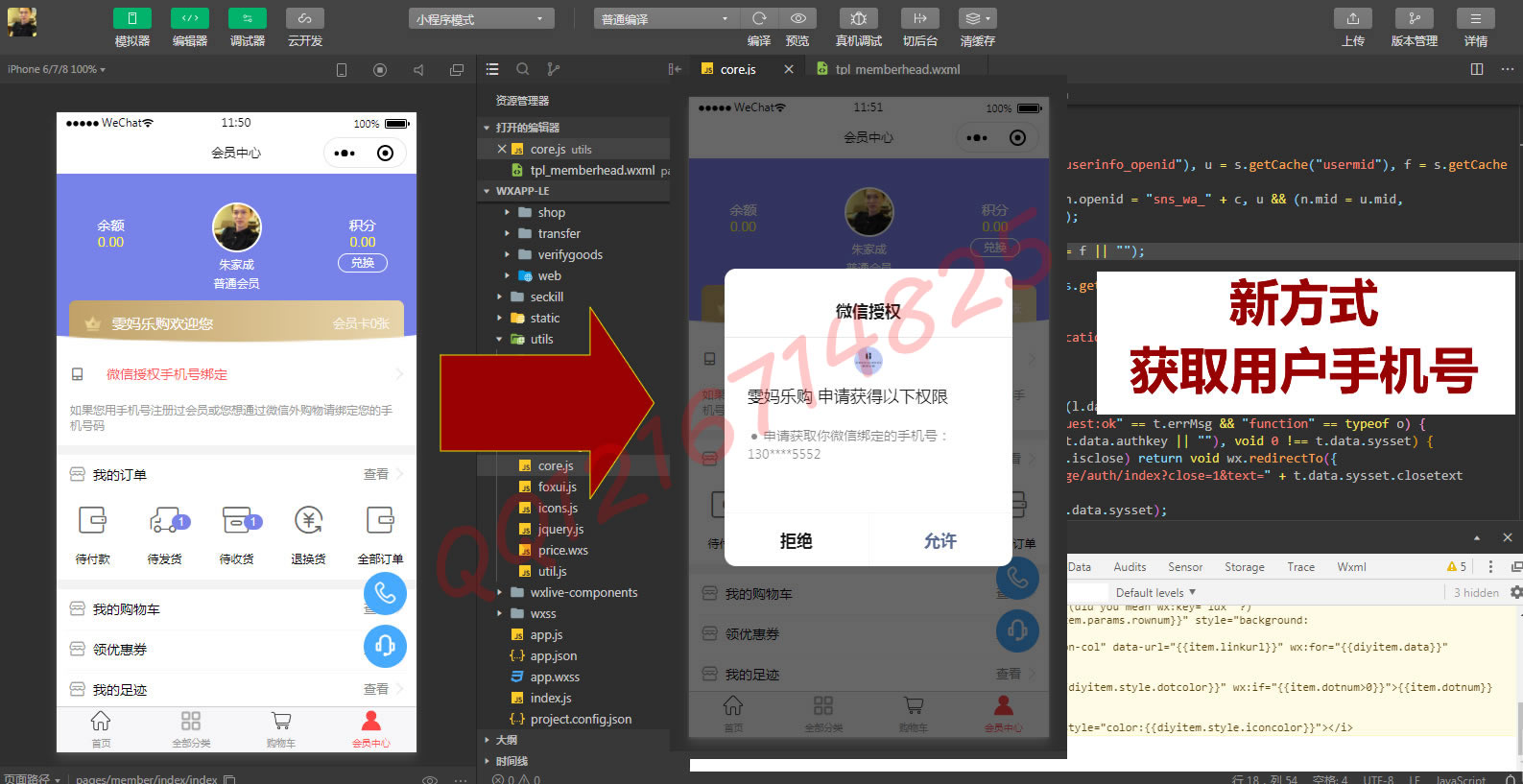The width and height of the screenshot is (1523, 784).
Task: Switch to the Wxml debugger tab
Action: [x=1351, y=567]
